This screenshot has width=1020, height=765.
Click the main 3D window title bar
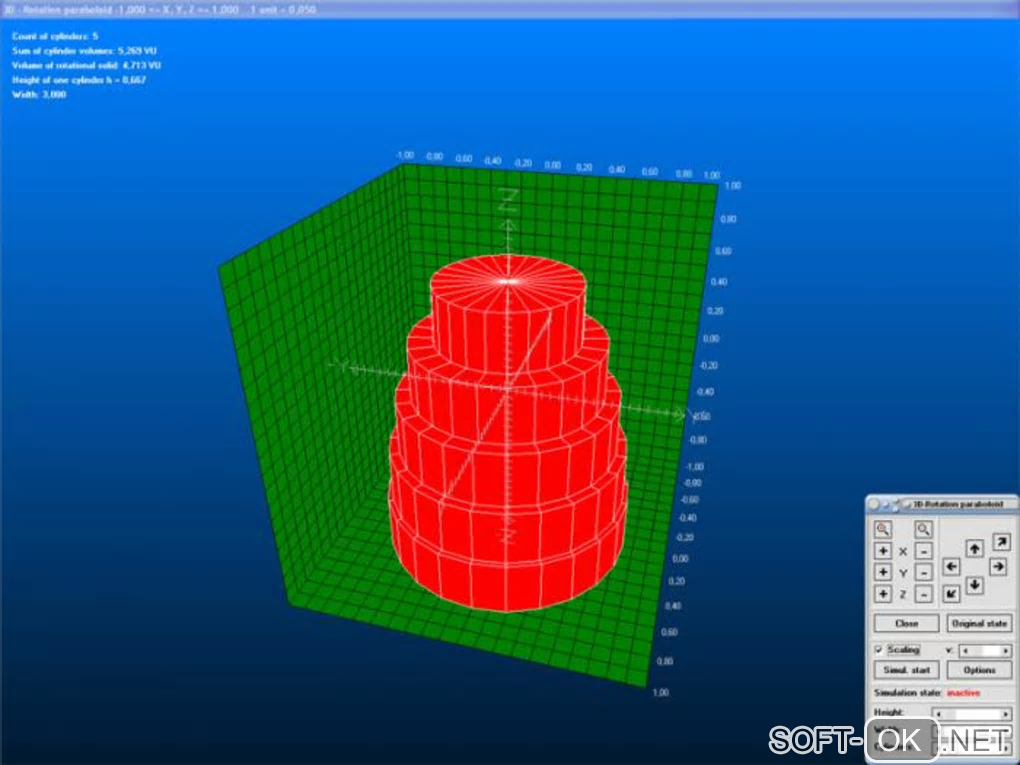(x=510, y=9)
